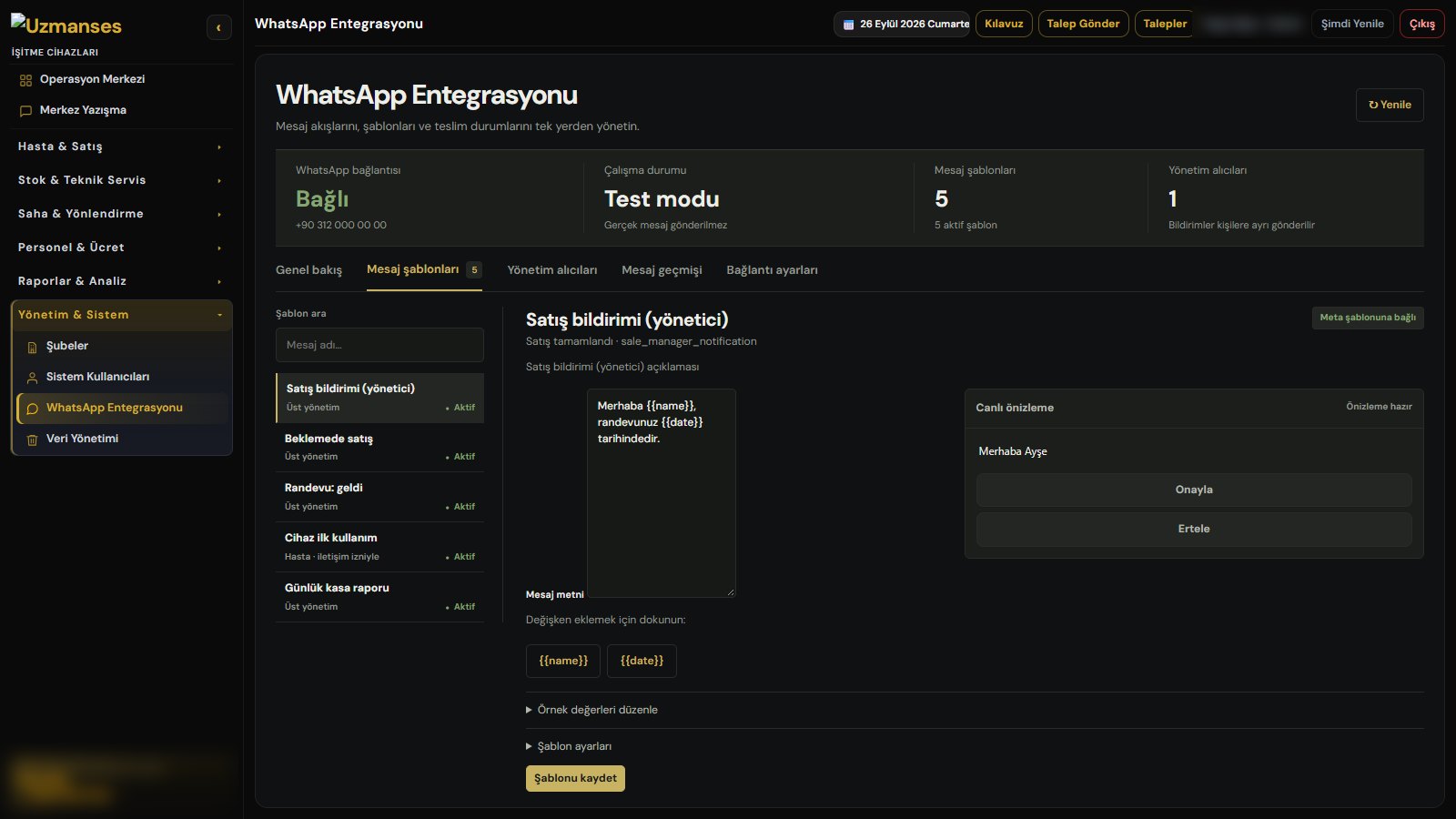Open Operasyon Merkezi grid icon

pyautogui.click(x=25, y=80)
